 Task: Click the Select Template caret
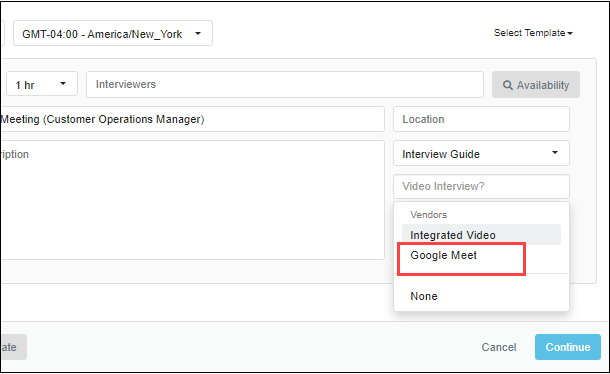click(x=570, y=34)
